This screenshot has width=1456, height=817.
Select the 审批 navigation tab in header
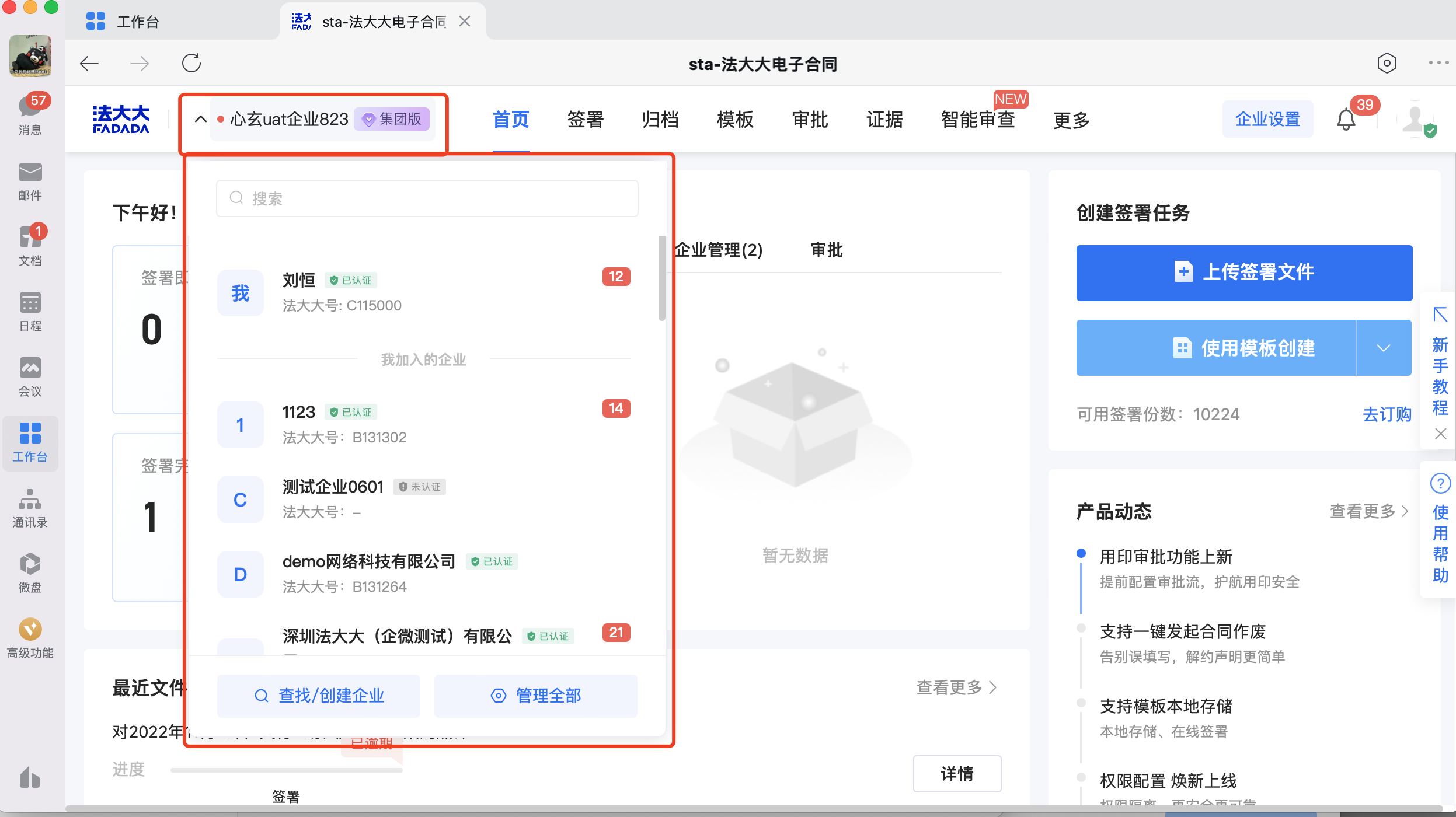810,120
